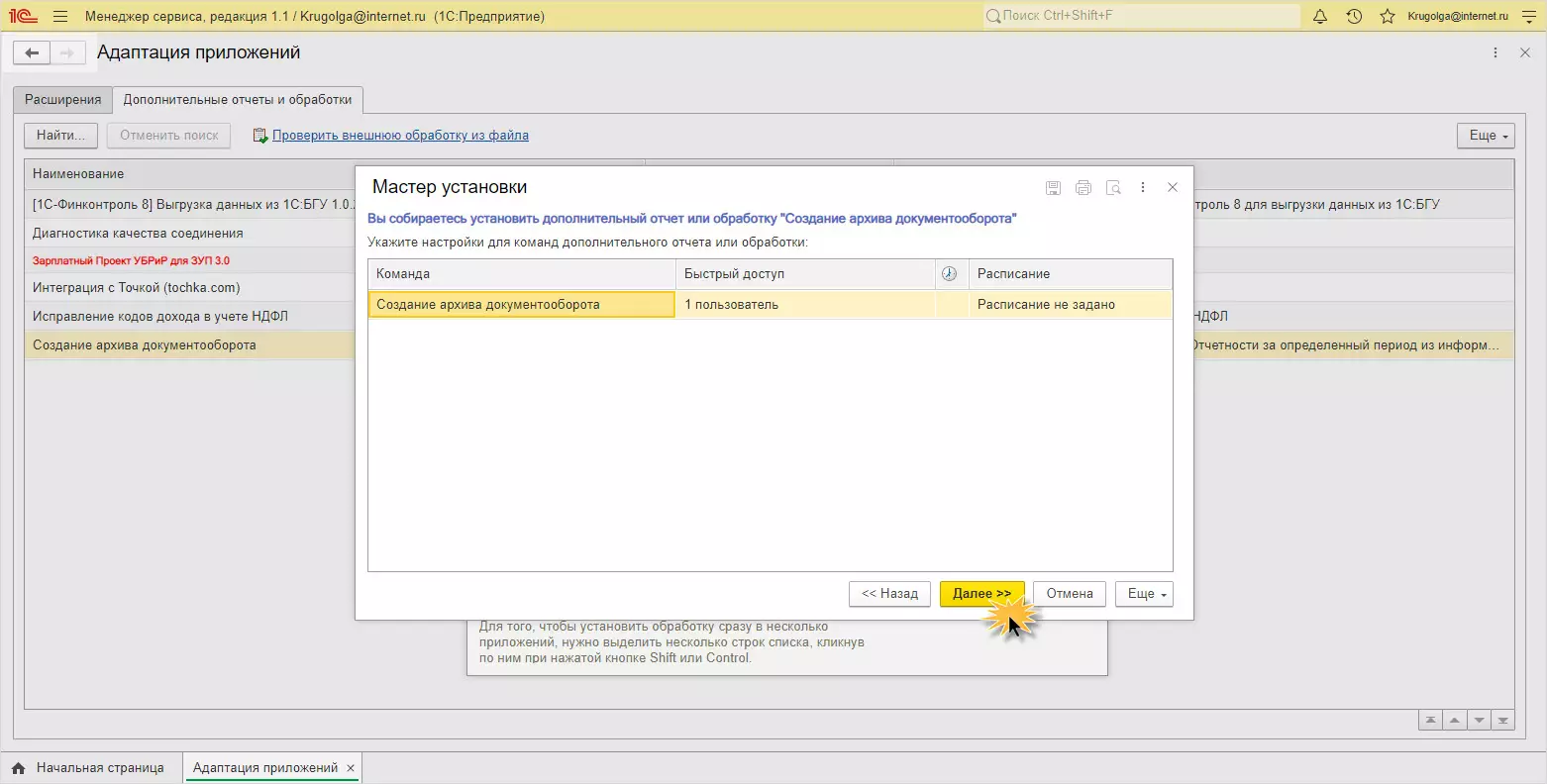Open the Адаптация приложений form's three-dot menu
This screenshot has height=784, width=1547.
click(x=1495, y=53)
